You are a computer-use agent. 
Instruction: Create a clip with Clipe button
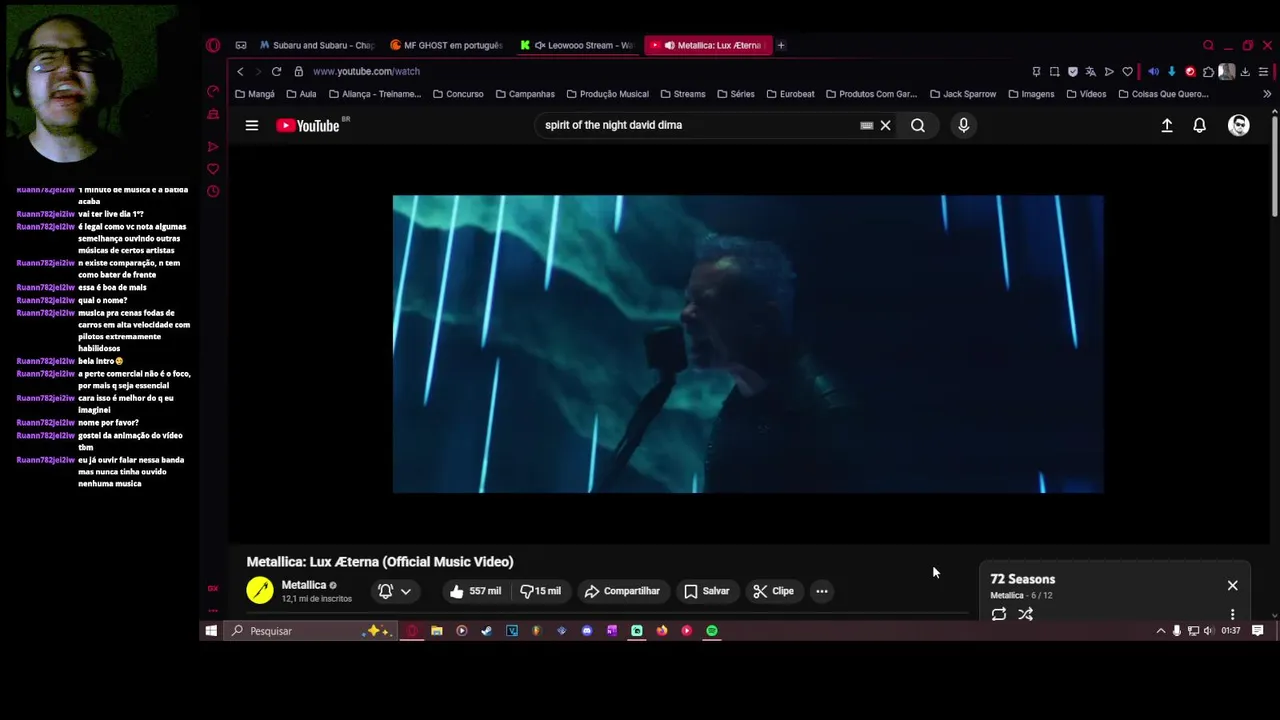(774, 591)
